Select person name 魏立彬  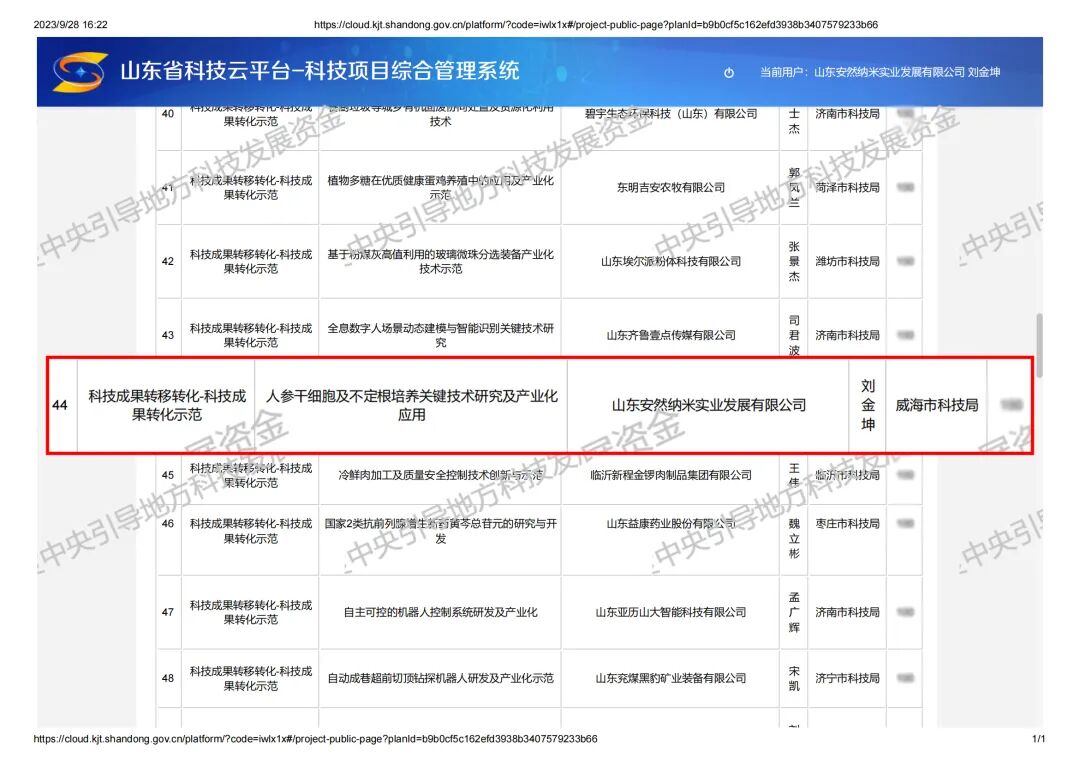coord(794,539)
